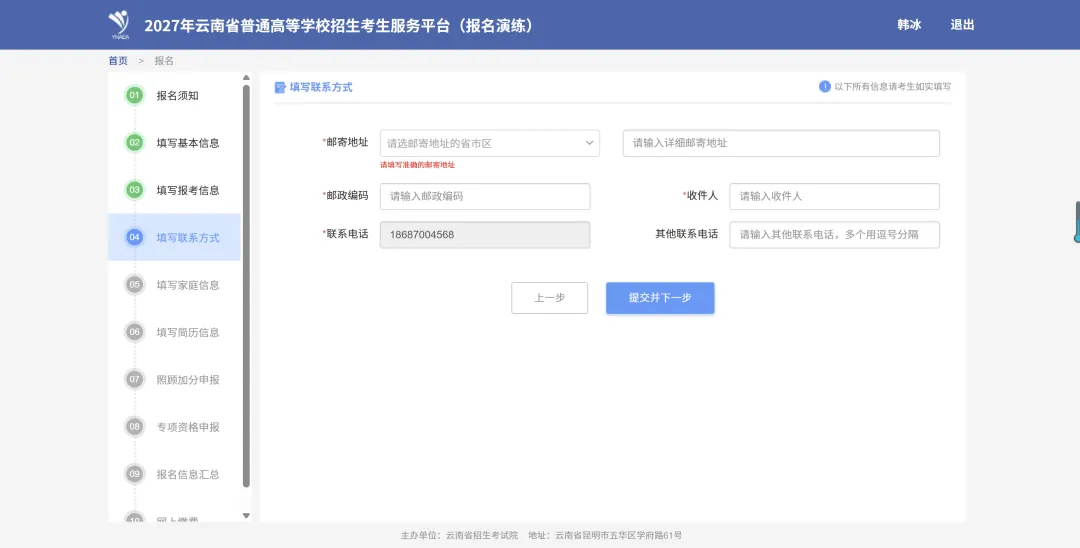This screenshot has width=1080, height=548.
Task: Click step 04 circle for 填写联系方式
Action: (134, 237)
